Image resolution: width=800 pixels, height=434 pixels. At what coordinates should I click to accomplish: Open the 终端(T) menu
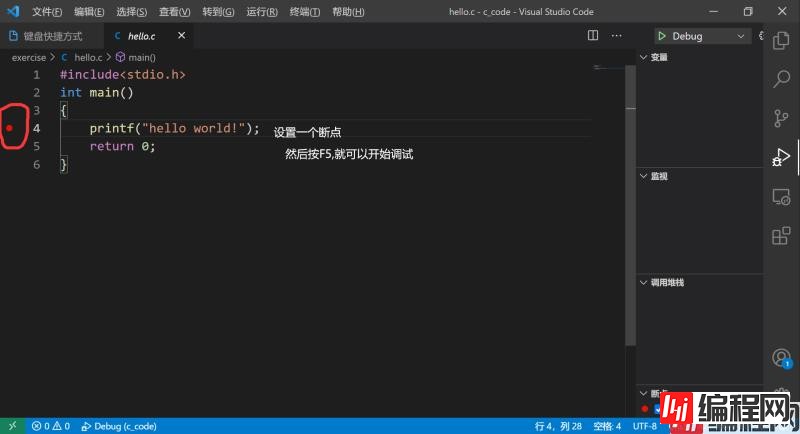coord(305,12)
